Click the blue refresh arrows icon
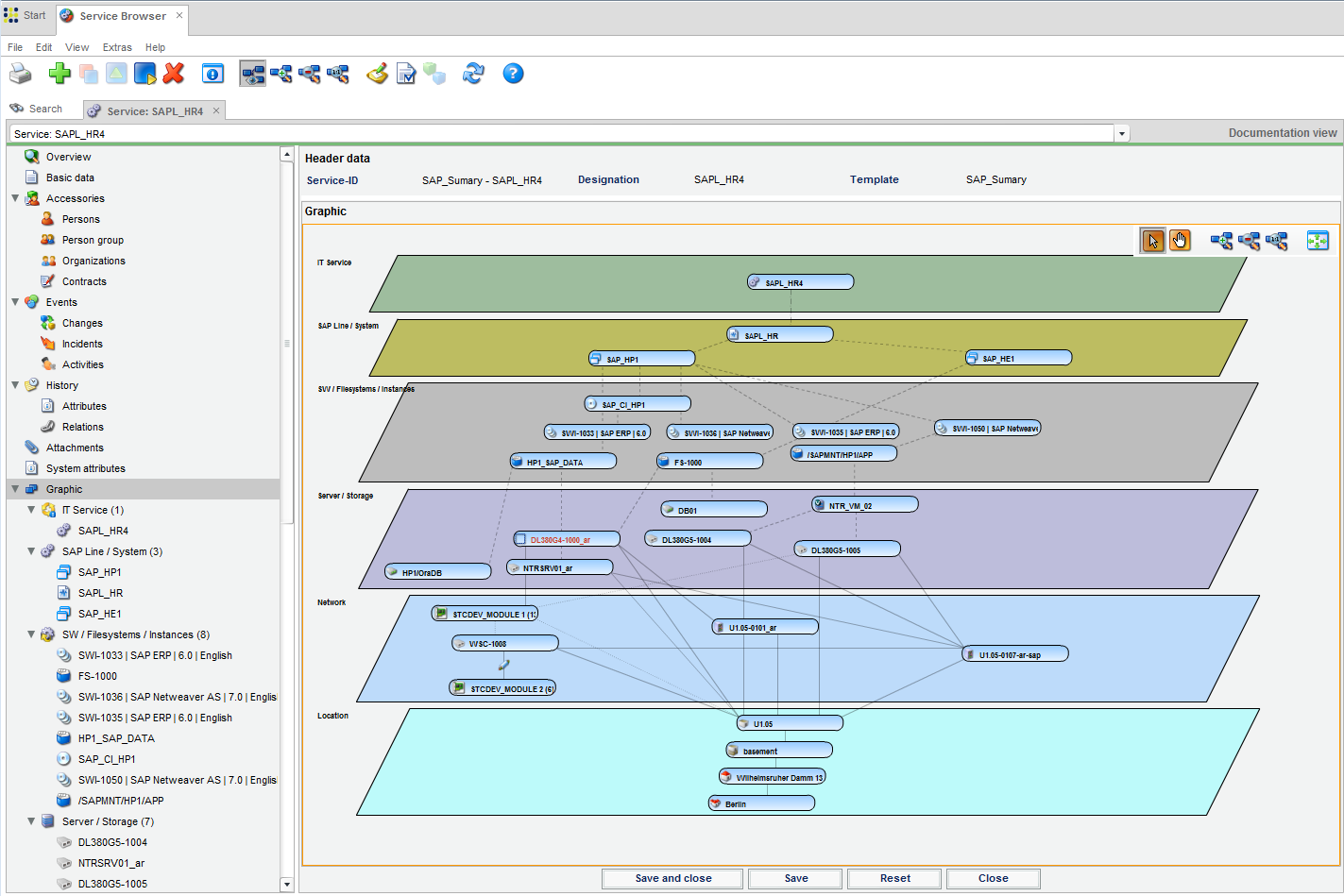Viewport: 1344px width, 896px height. 473,74
